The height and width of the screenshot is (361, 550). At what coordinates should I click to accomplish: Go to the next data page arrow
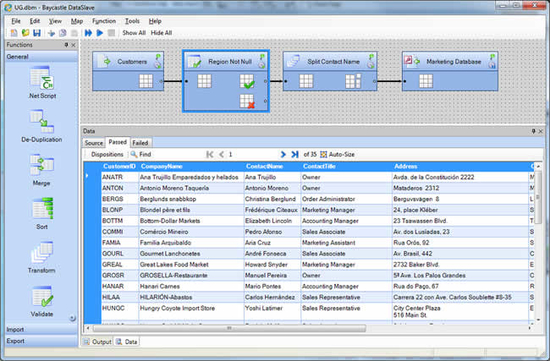click(283, 154)
